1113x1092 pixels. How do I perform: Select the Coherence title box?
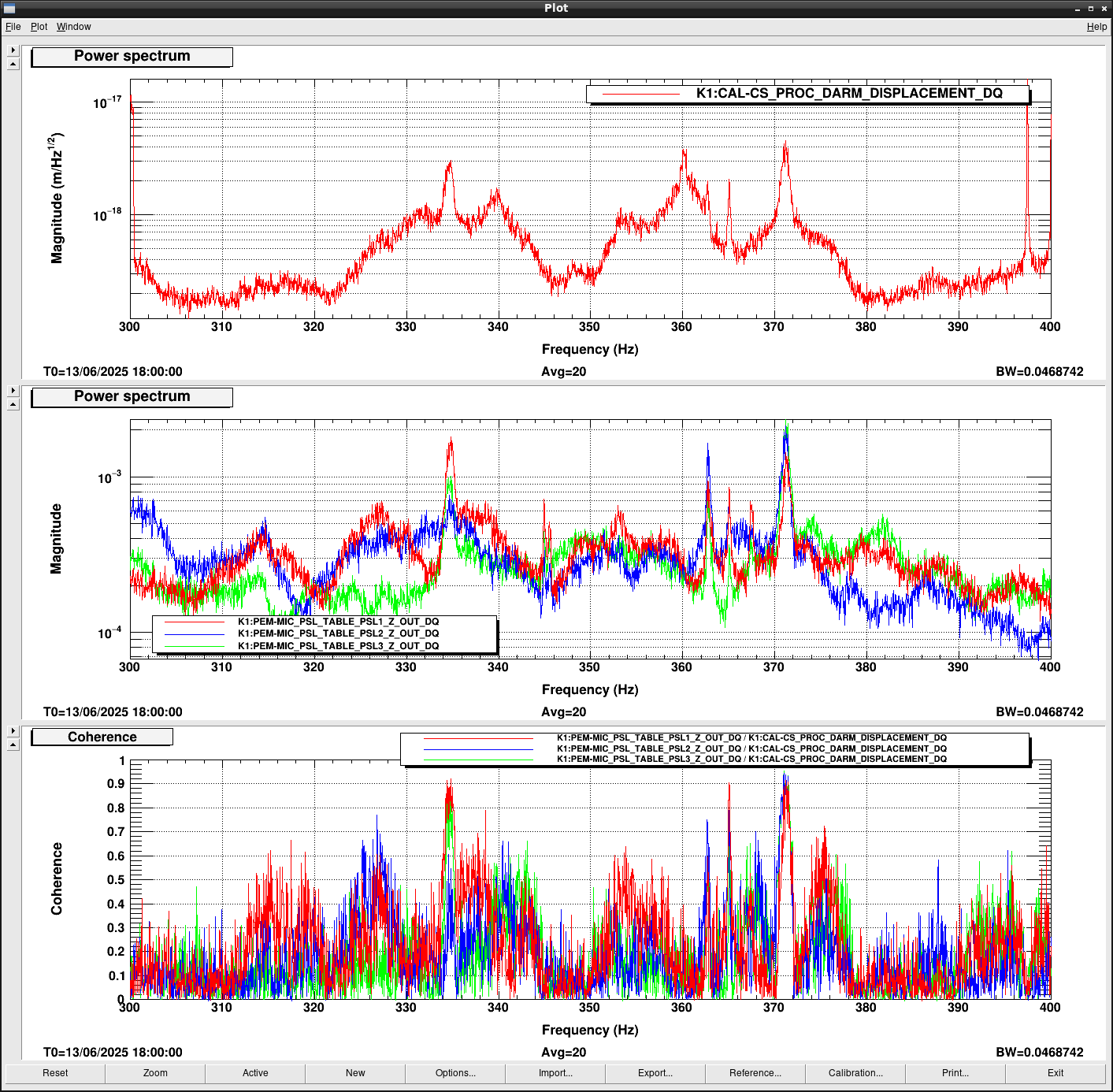(x=102, y=737)
